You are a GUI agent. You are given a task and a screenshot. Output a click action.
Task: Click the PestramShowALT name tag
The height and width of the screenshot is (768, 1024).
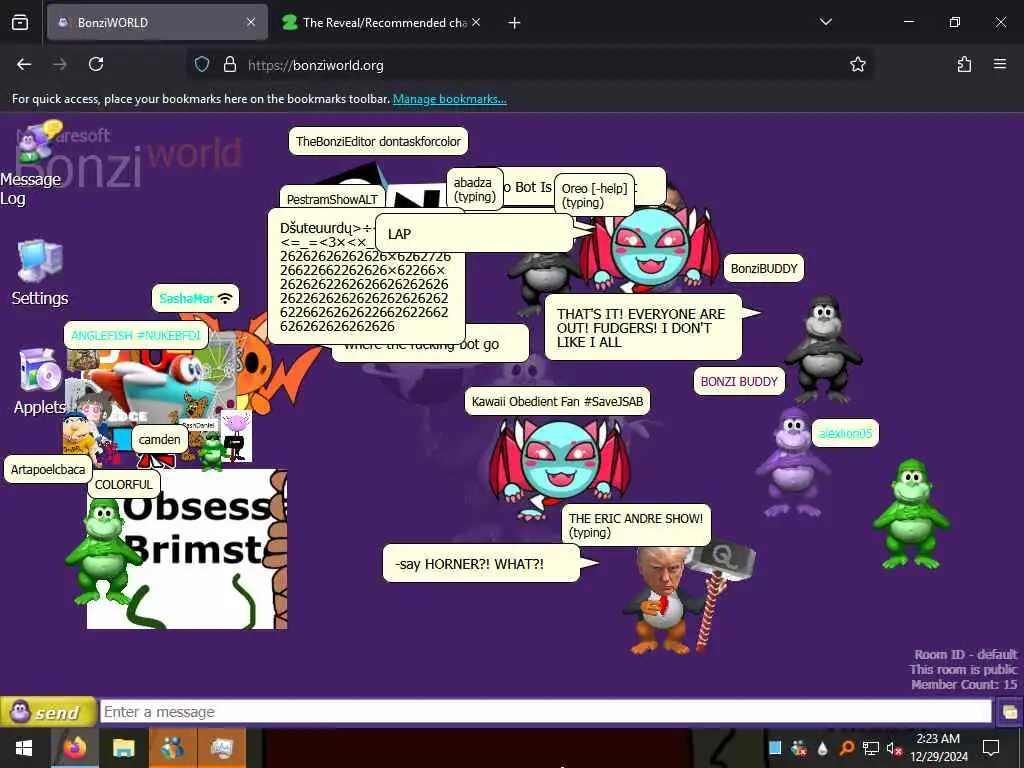[x=332, y=198]
